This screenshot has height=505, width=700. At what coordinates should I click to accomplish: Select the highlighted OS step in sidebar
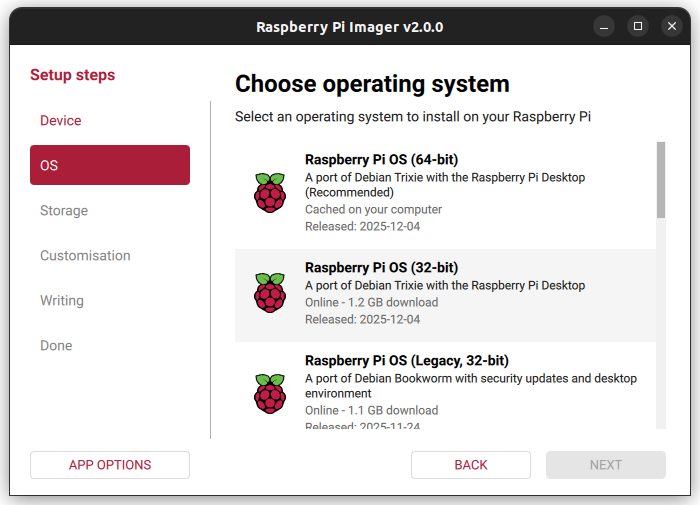click(110, 165)
